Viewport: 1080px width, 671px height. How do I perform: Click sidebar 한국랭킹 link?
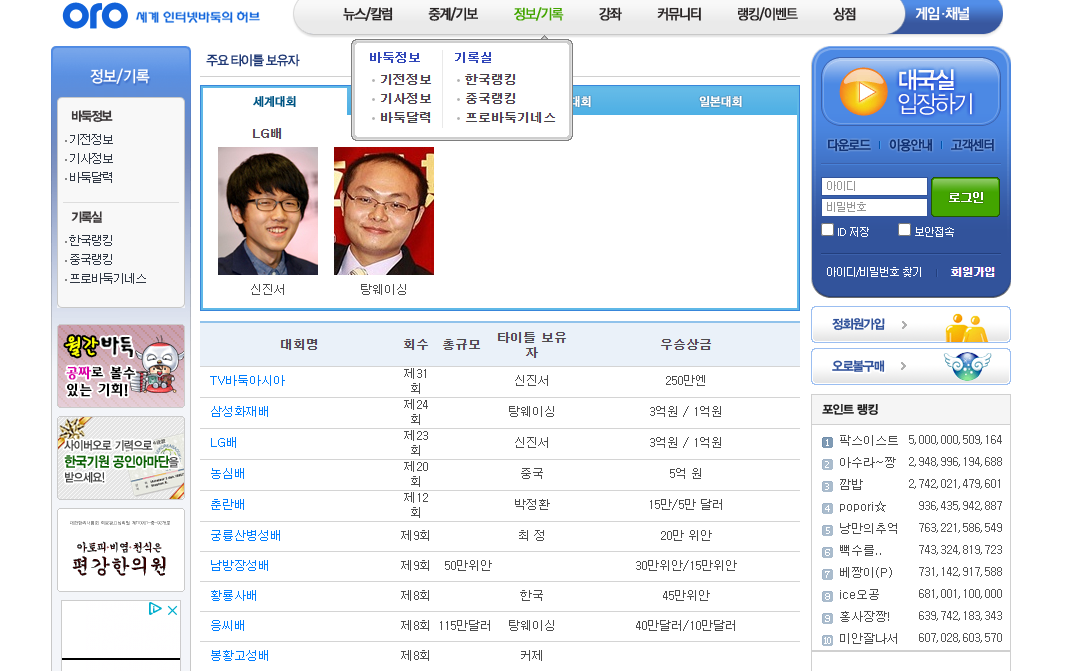(90, 240)
